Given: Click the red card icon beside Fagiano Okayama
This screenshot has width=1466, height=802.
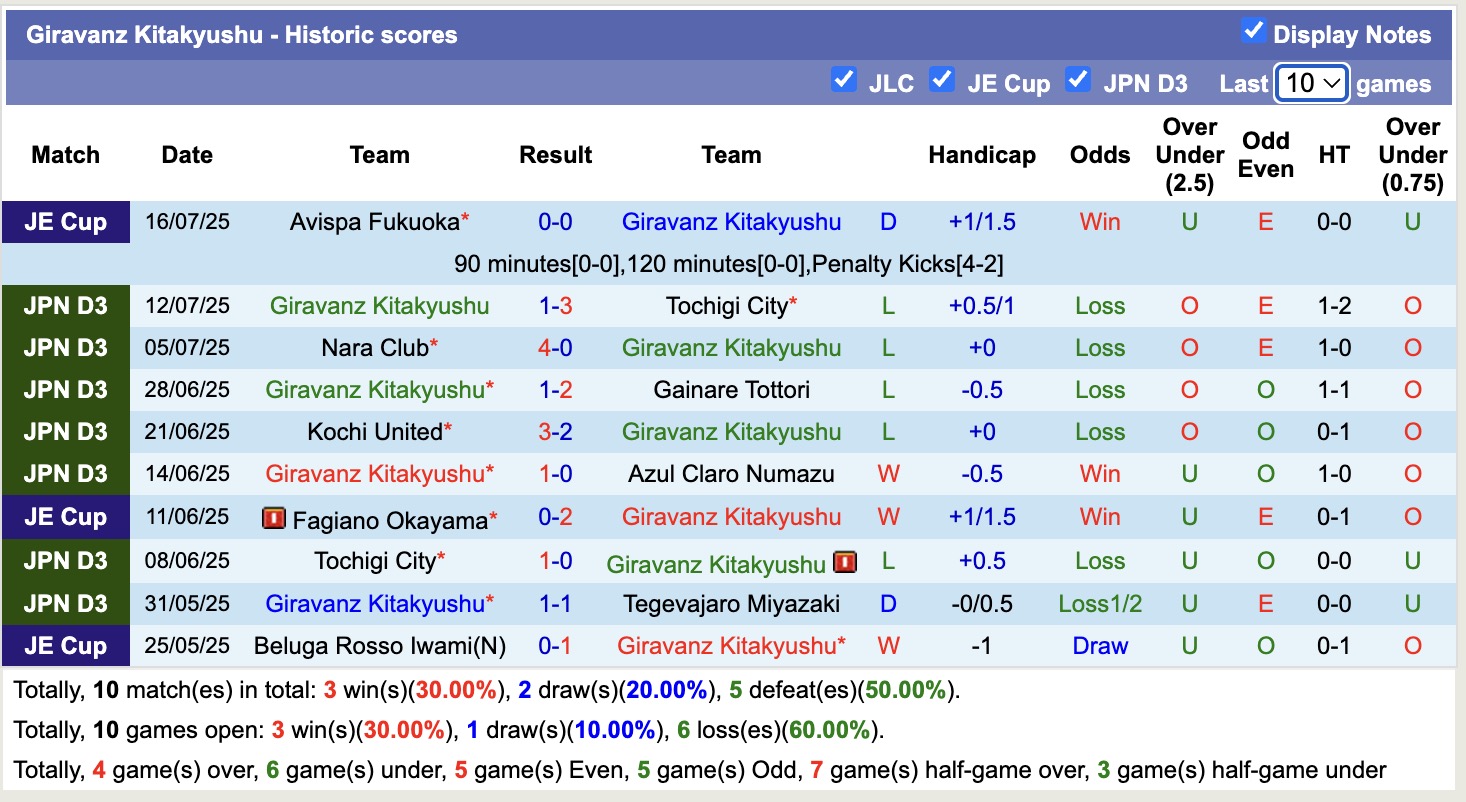Looking at the screenshot, I should [x=273, y=517].
